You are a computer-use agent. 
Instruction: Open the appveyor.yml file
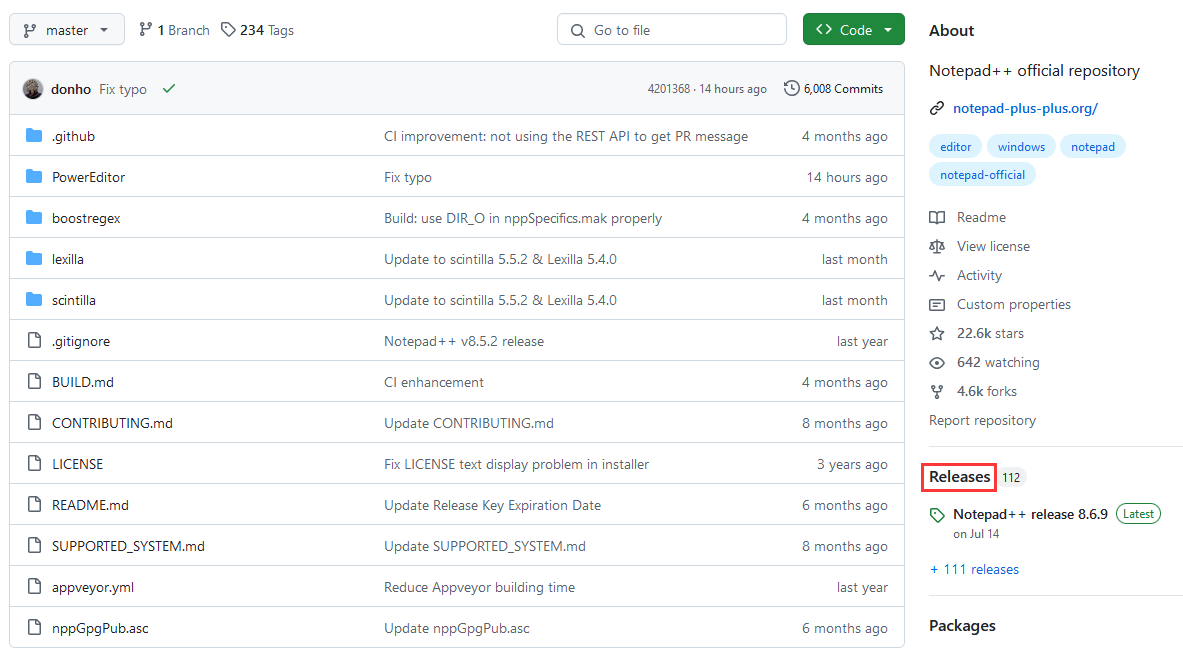(x=93, y=587)
